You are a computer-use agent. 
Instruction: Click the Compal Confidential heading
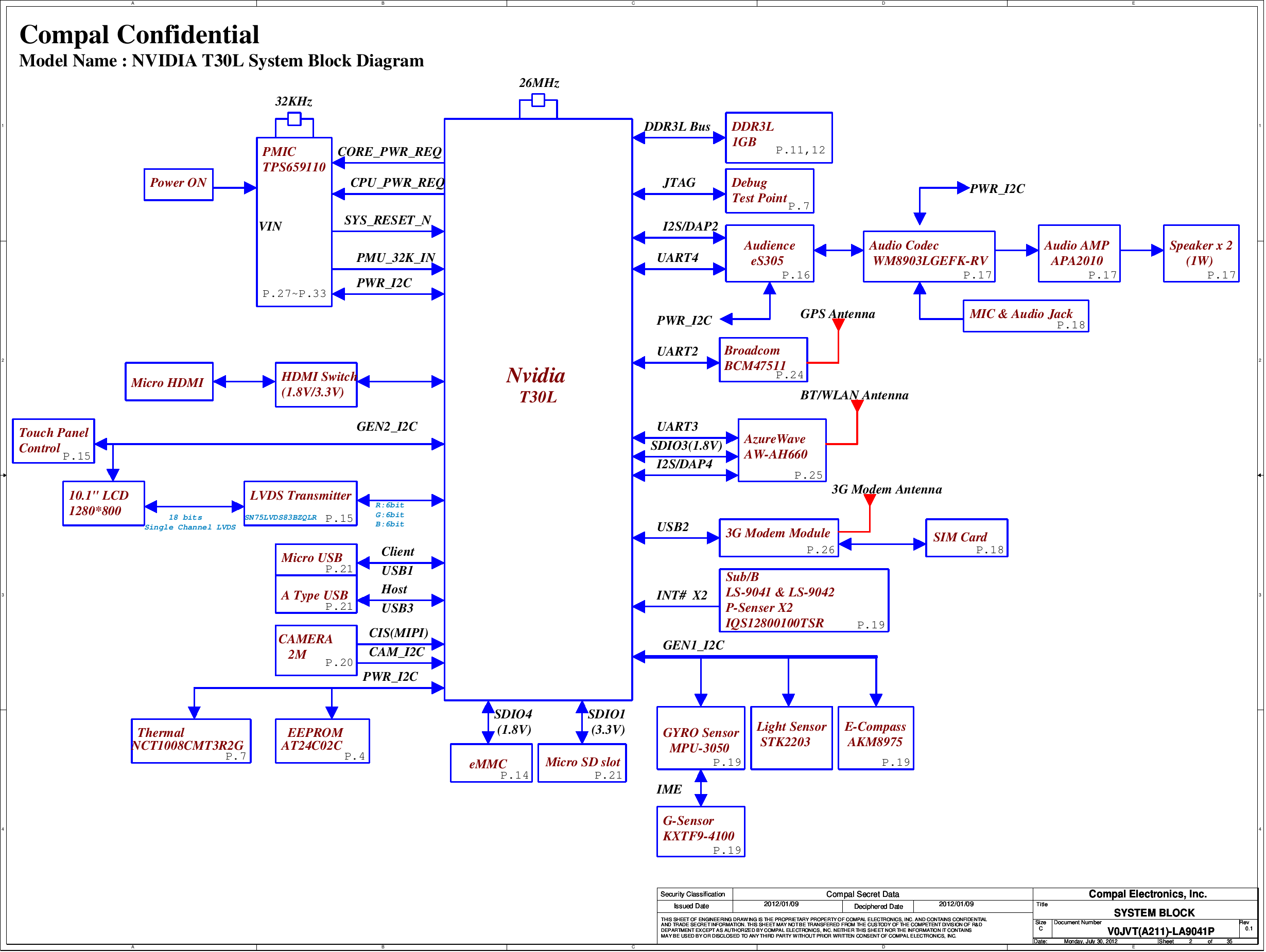point(139,34)
